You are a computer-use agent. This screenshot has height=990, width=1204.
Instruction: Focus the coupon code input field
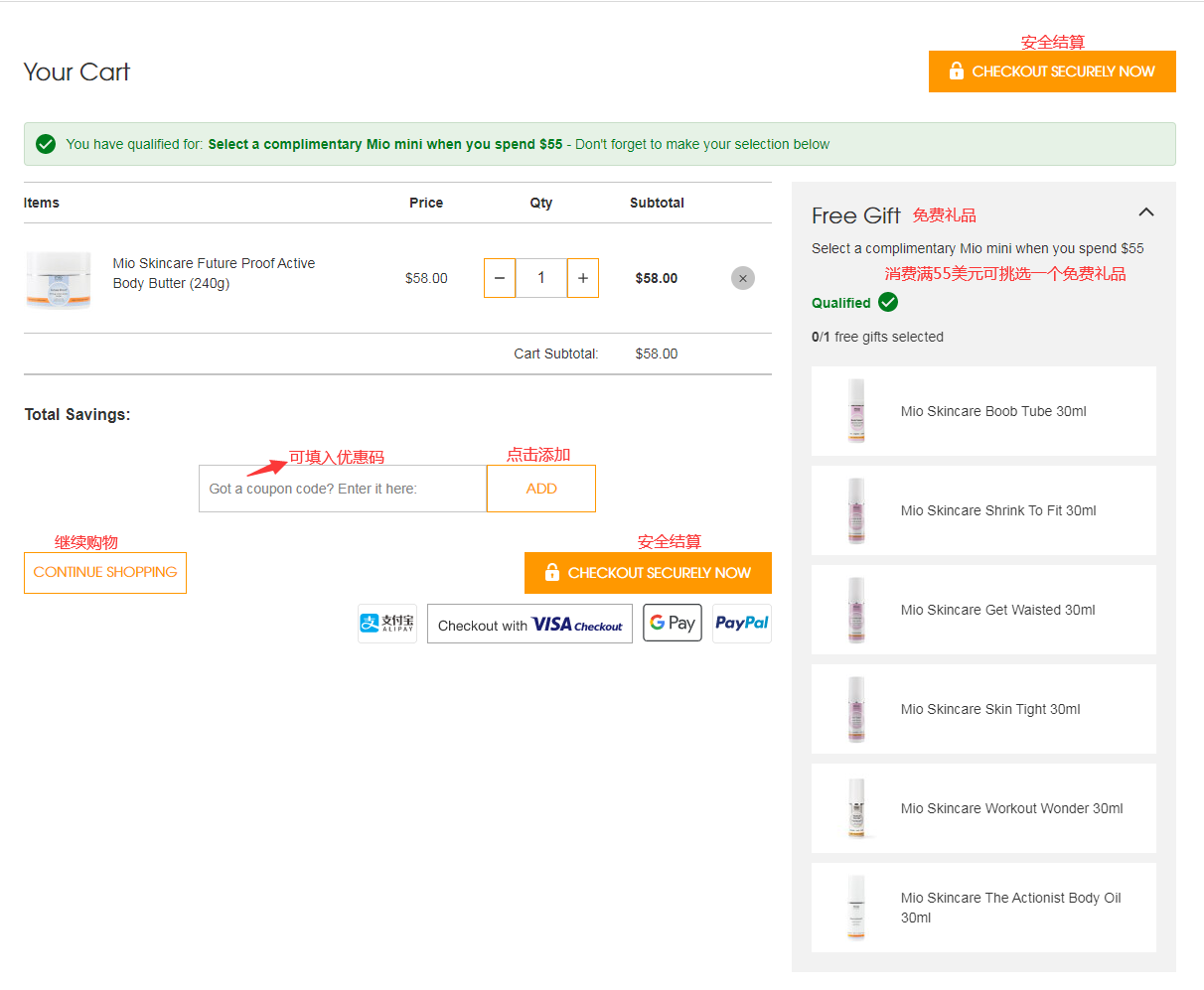click(x=343, y=489)
